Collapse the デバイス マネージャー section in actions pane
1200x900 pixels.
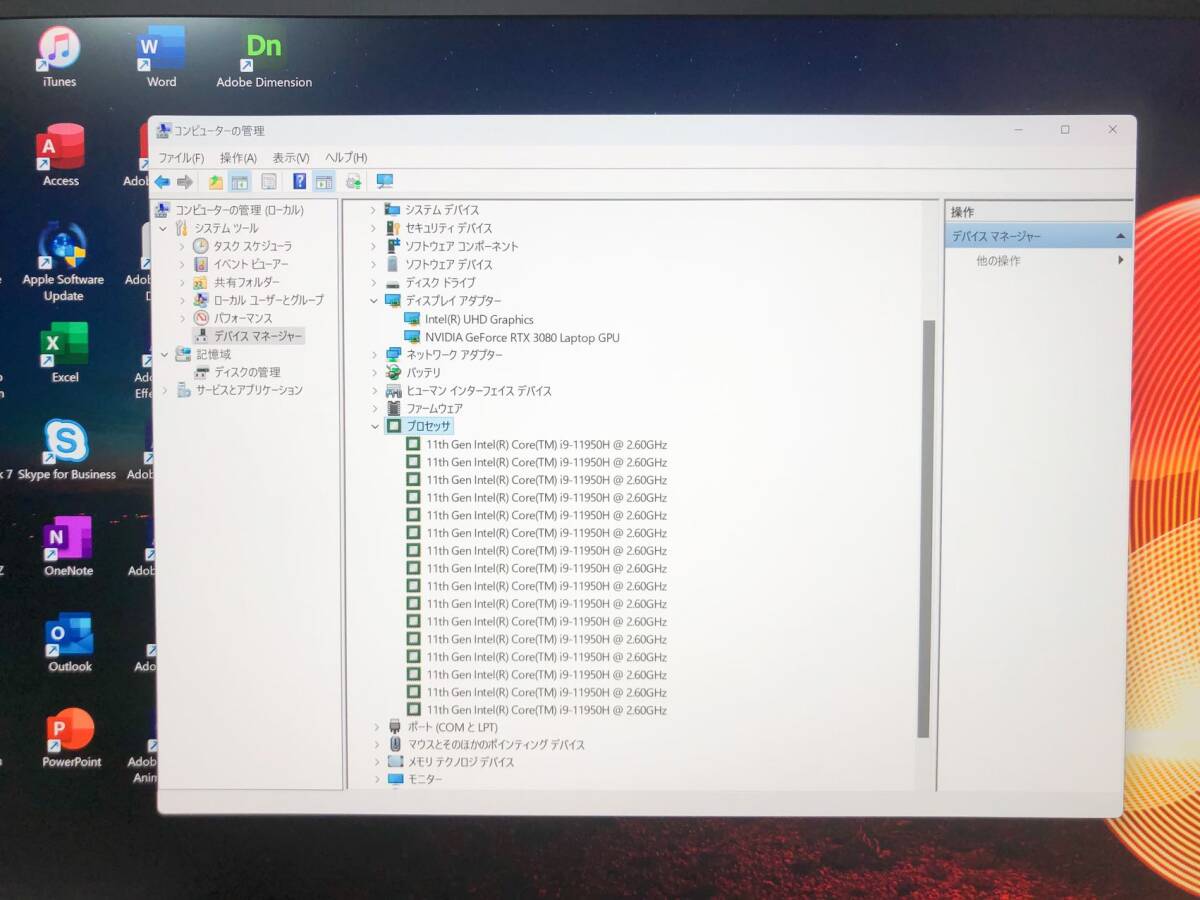pyautogui.click(x=1121, y=236)
